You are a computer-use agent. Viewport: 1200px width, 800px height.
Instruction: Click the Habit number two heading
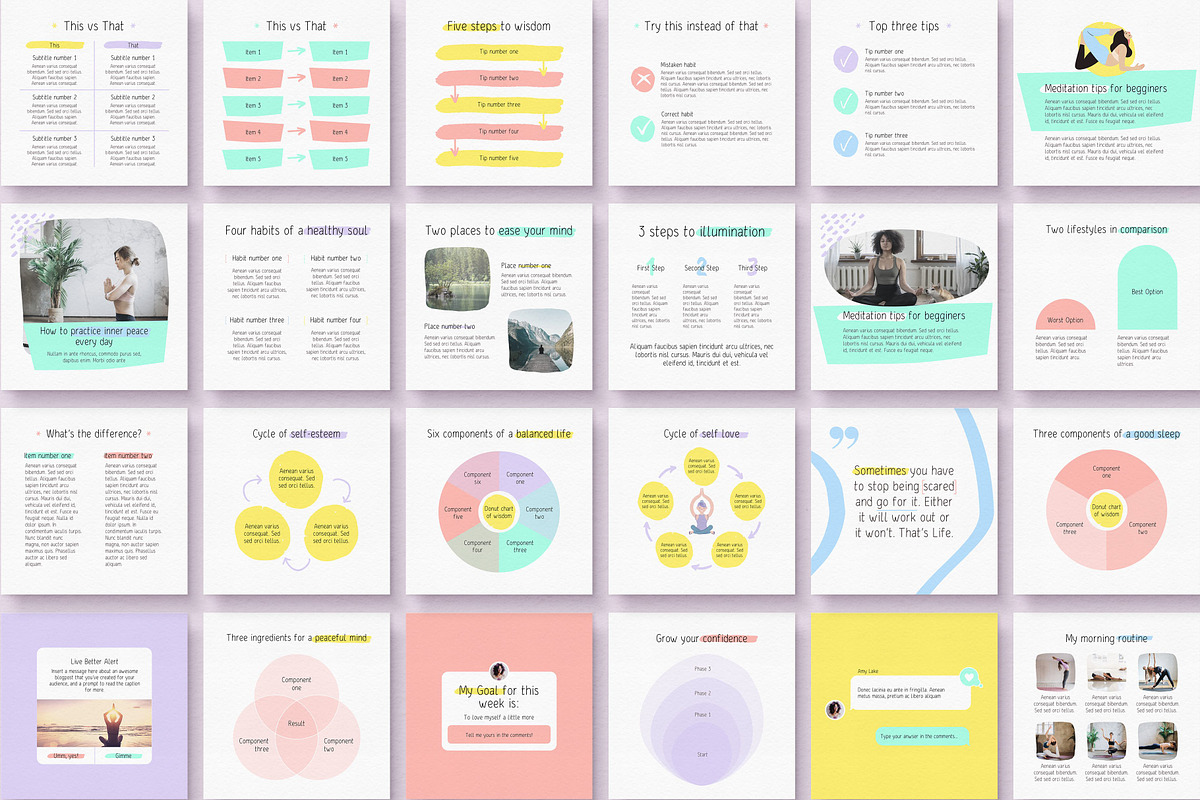pyautogui.click(x=336, y=259)
